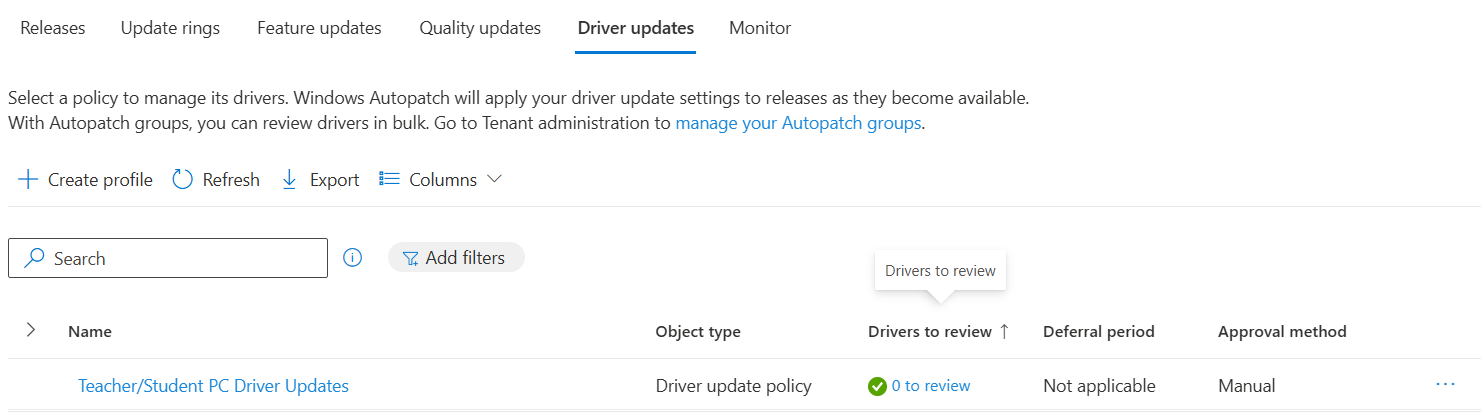Open the manage your Autopatch groups link

pyautogui.click(x=798, y=125)
